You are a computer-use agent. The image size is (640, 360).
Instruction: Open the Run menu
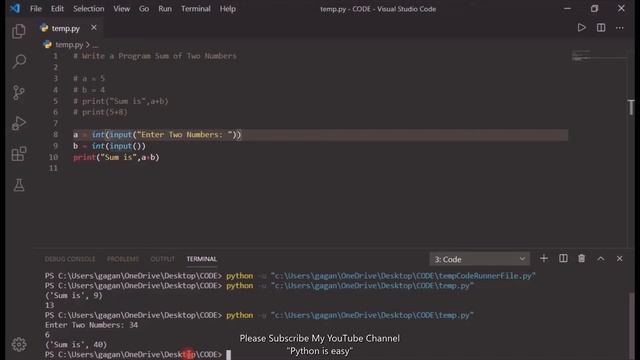pos(165,9)
